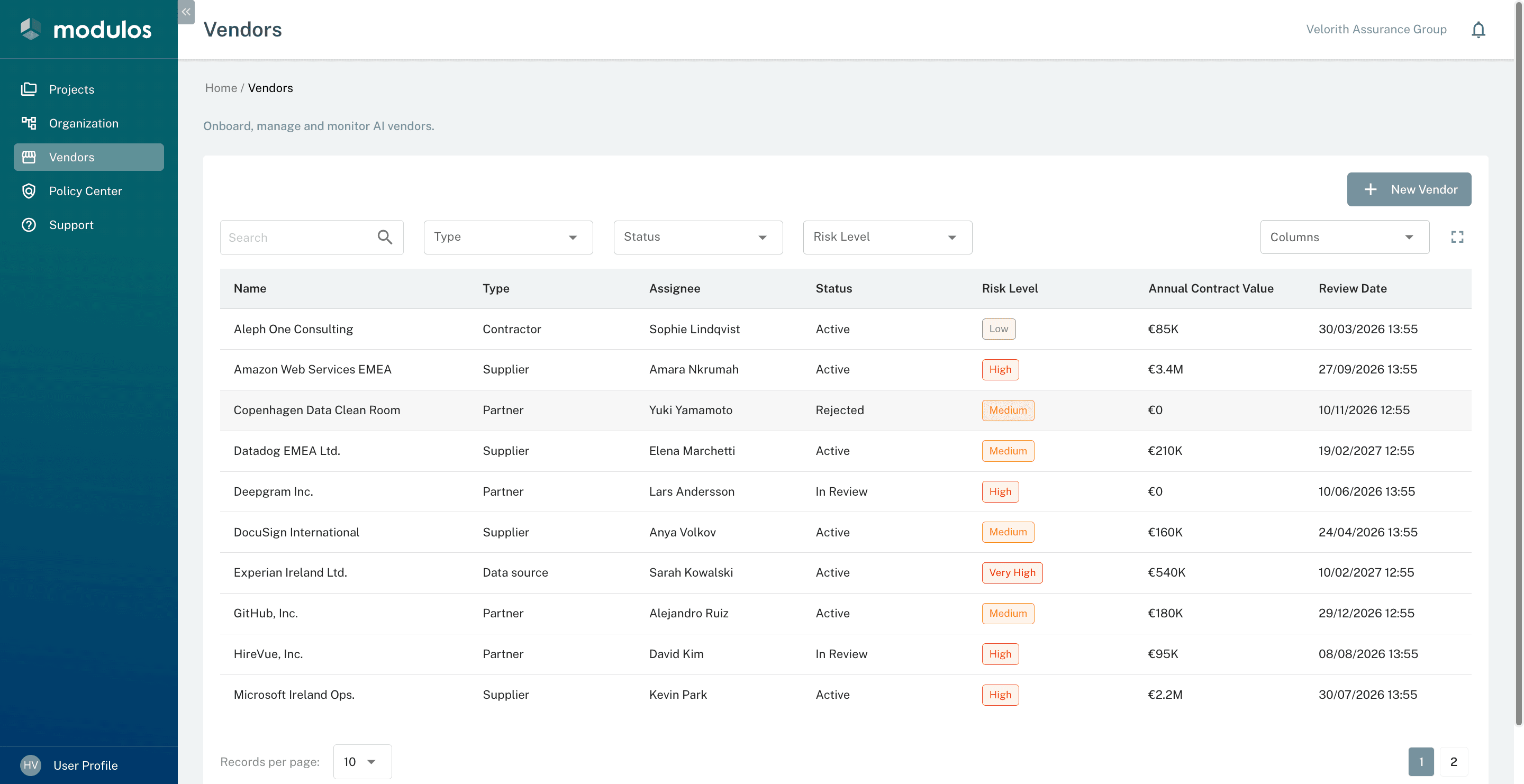Sort by Annual Contract Value header
This screenshot has width=1524, height=784.
pos(1210,288)
